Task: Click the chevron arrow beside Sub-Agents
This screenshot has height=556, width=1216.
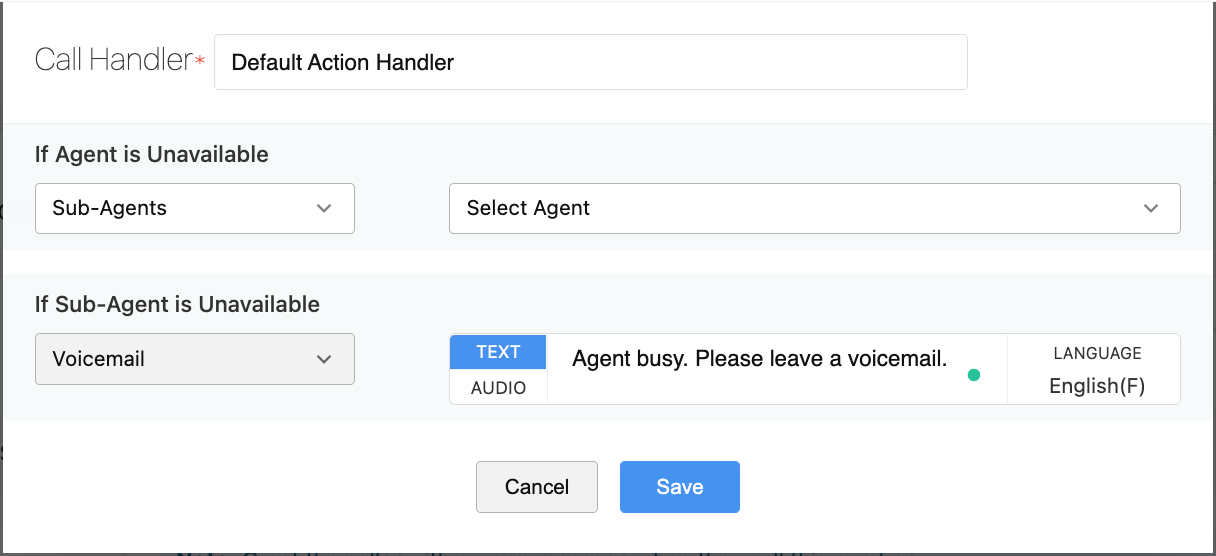Action: [323, 209]
